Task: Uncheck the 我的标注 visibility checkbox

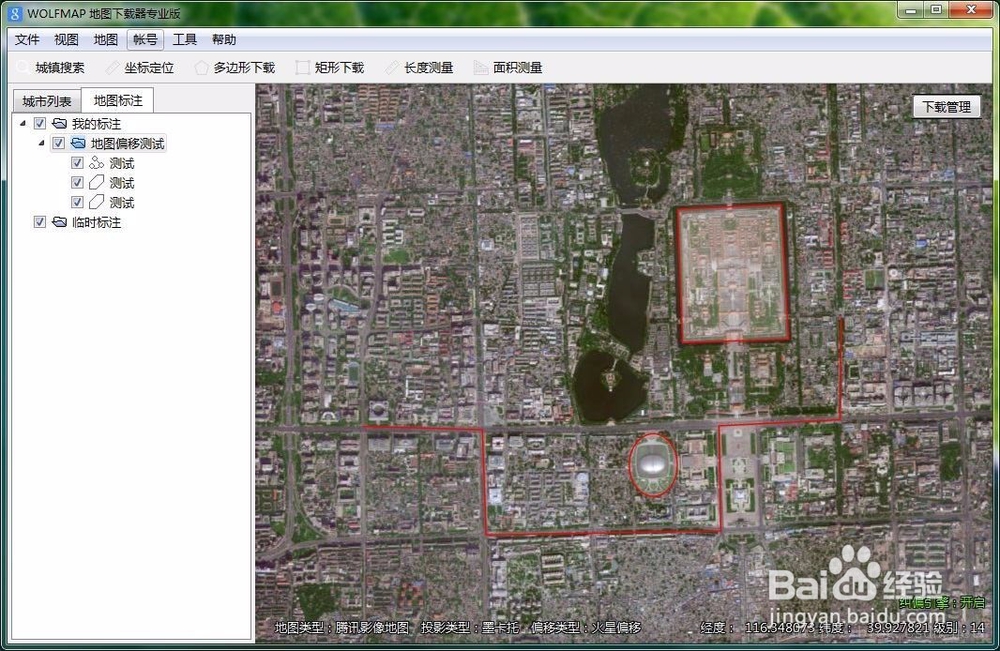Action: (x=39, y=123)
